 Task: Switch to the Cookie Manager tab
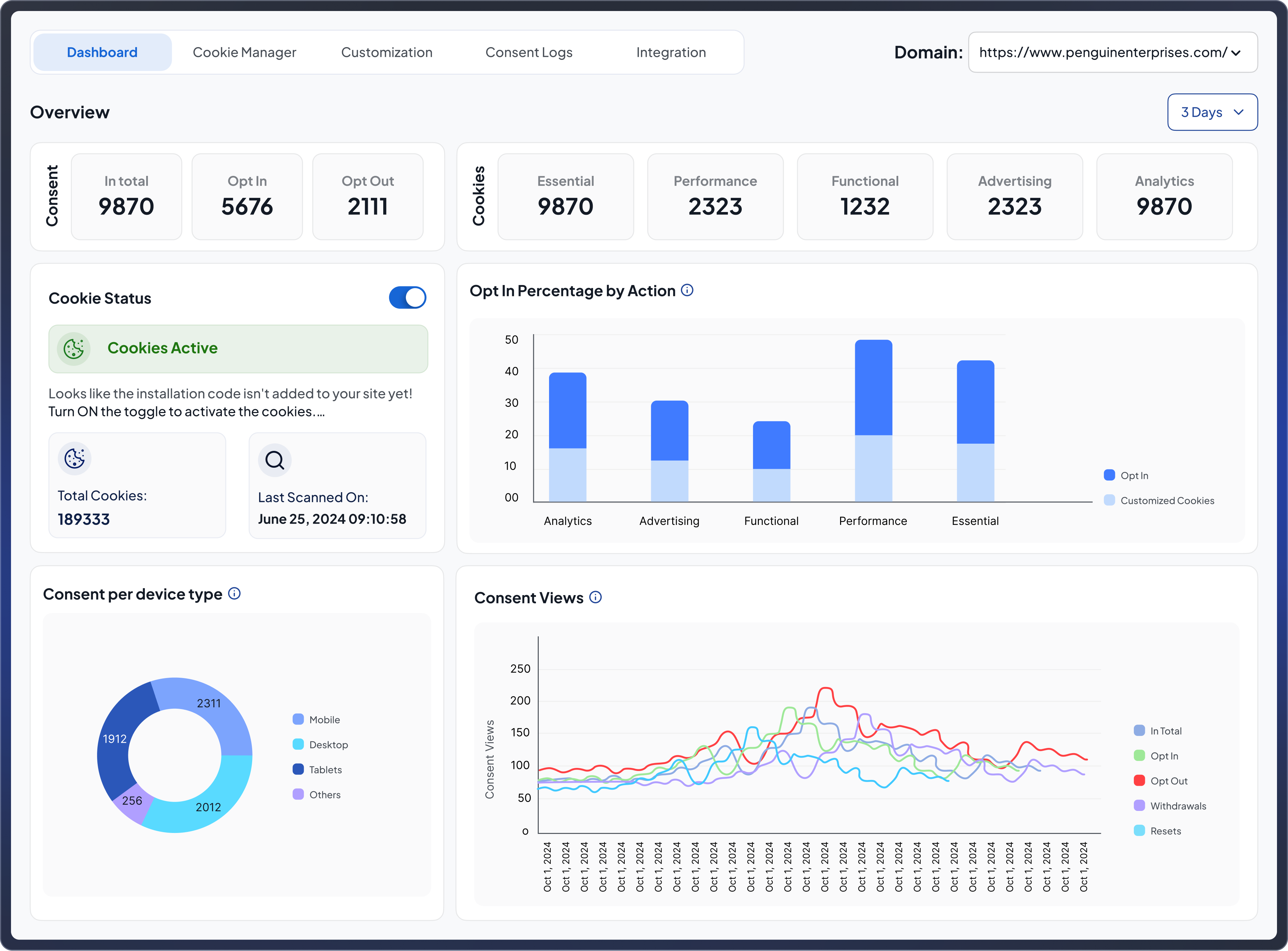(244, 52)
